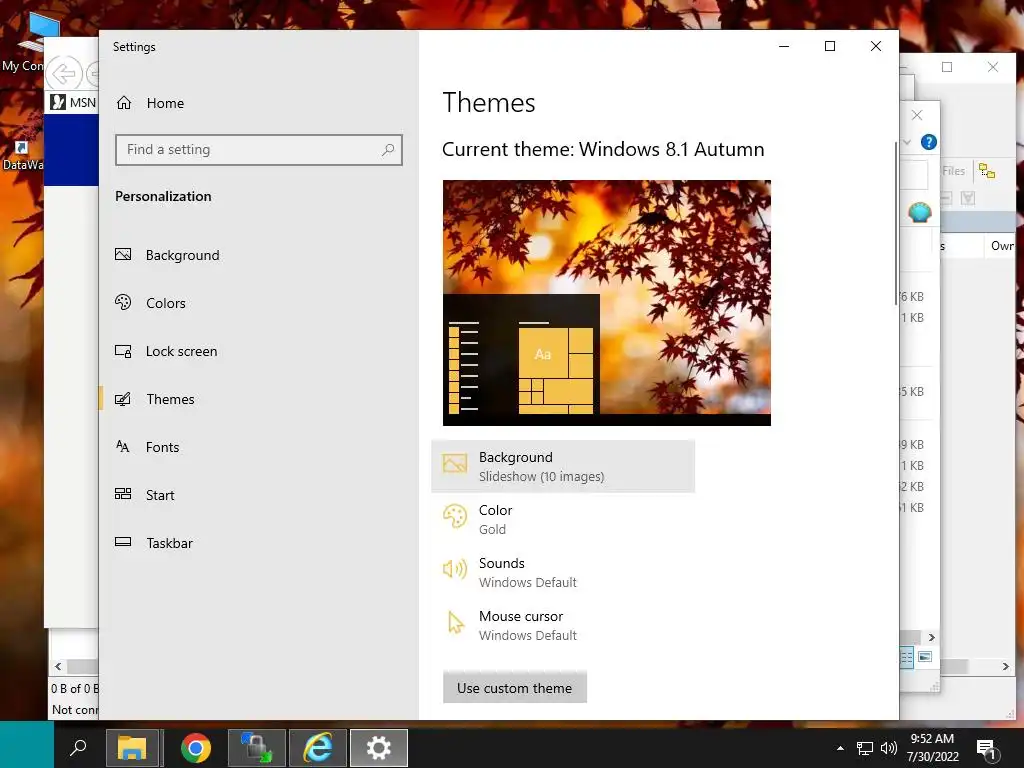Open theme Background Slideshow (10 images) option

[x=563, y=466]
